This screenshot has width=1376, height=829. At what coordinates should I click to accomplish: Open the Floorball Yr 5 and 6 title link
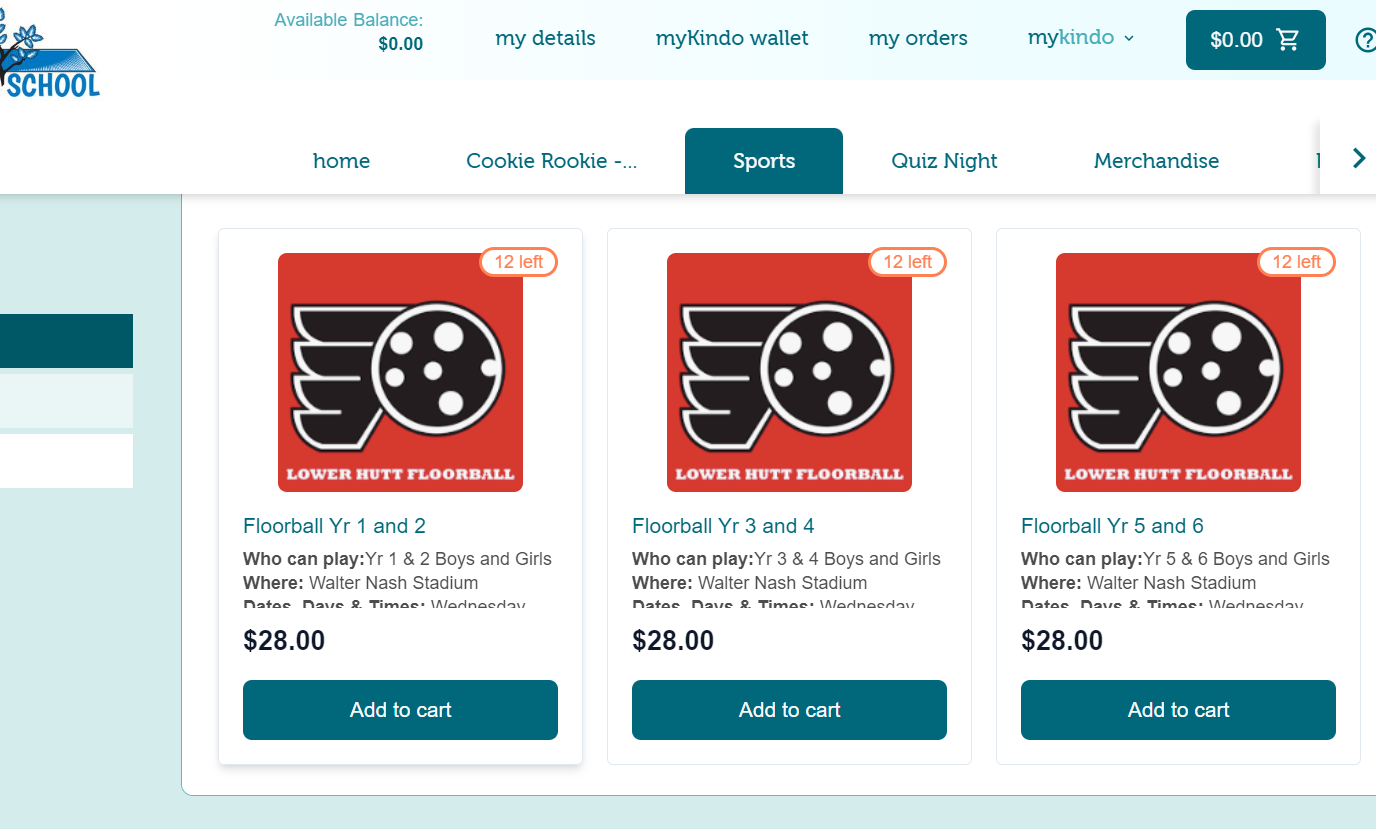[x=1112, y=526]
